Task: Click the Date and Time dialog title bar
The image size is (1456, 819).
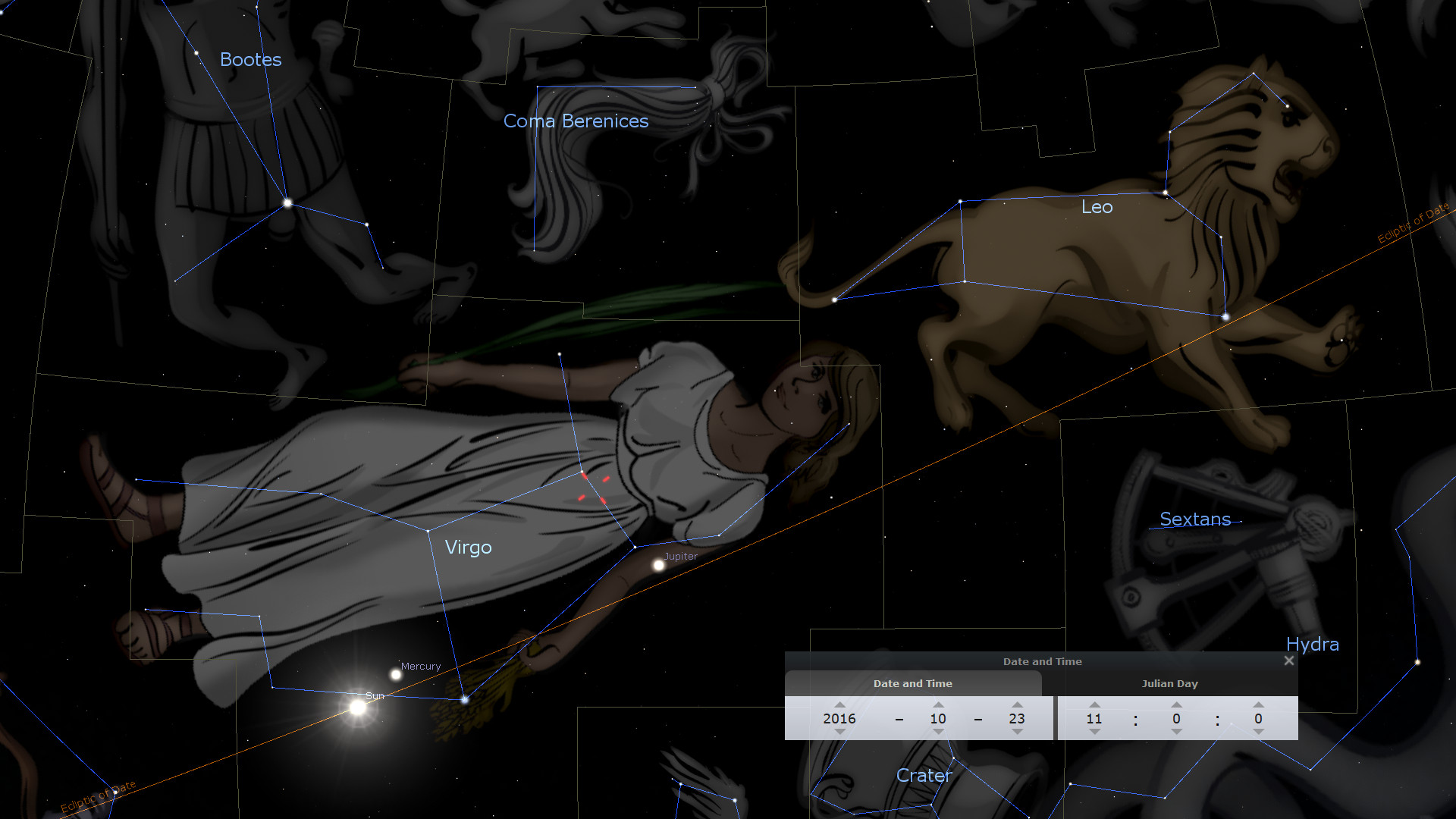Action: [x=1042, y=661]
